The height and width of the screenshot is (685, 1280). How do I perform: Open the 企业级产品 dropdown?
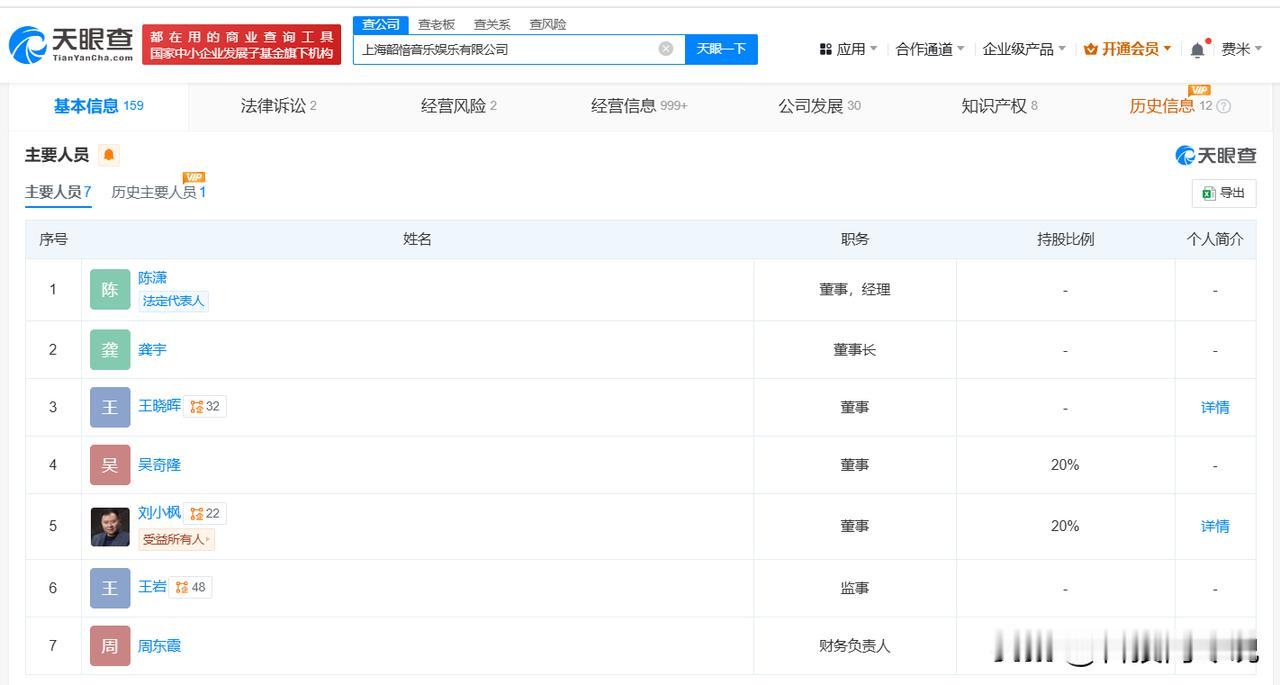[x=1024, y=49]
